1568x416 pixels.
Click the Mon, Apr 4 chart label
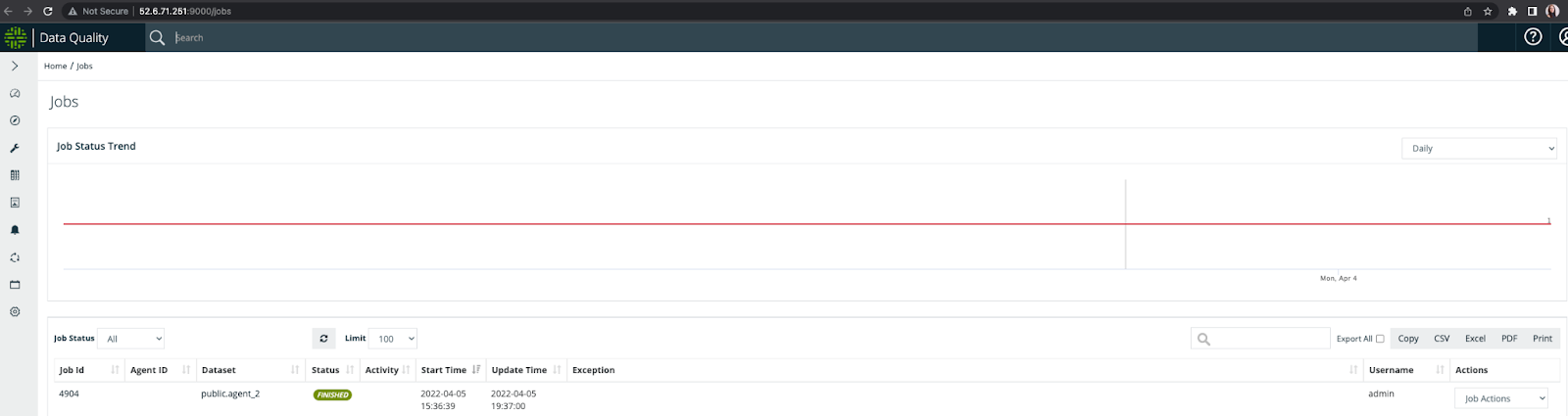point(1339,278)
